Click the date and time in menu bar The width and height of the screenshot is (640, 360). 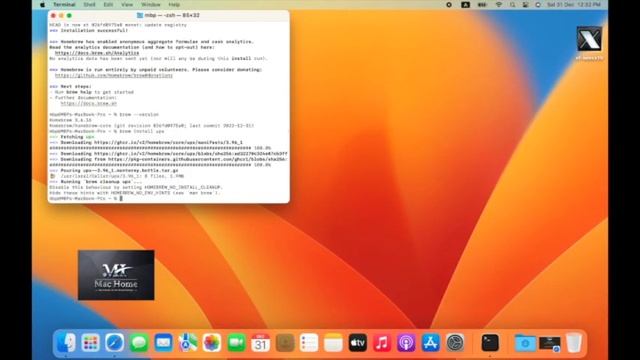[574, 4]
